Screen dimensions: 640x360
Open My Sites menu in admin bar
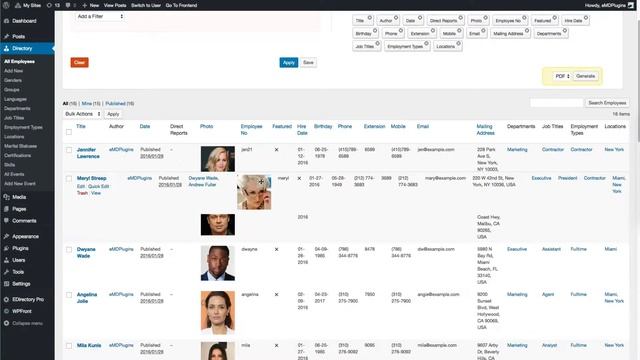pyautogui.click(x=28, y=5)
